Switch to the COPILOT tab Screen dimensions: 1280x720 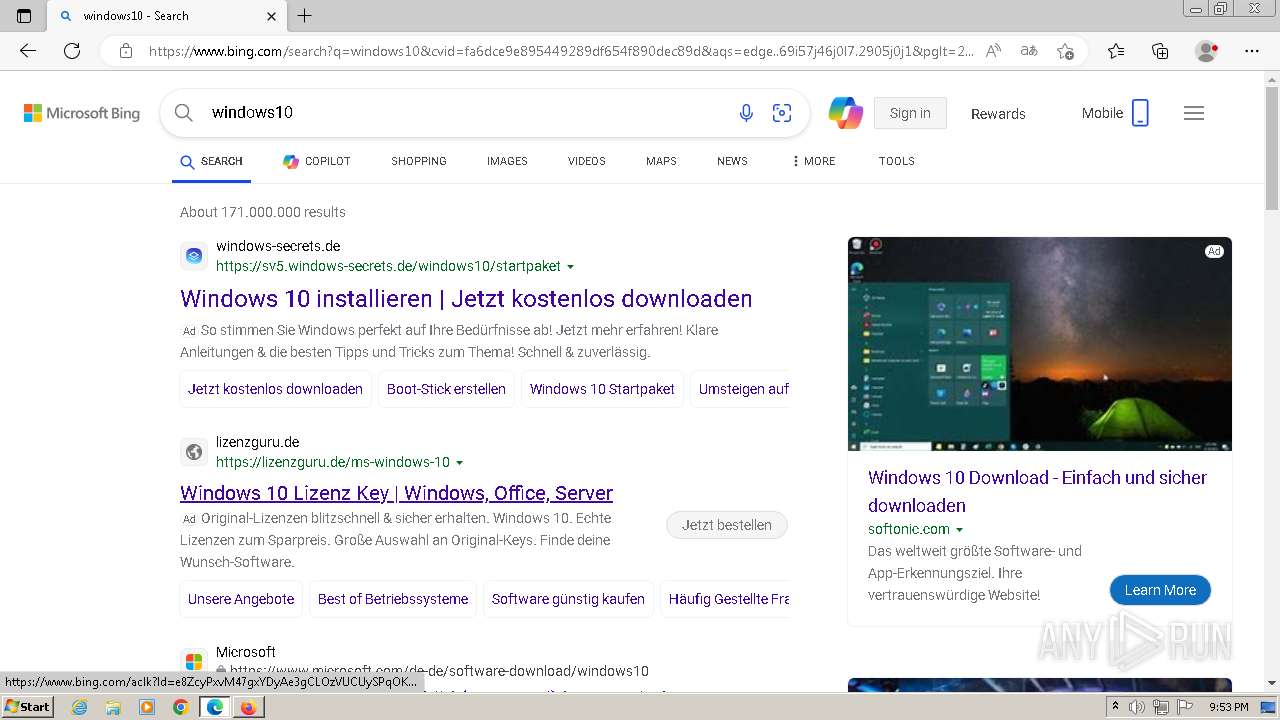[316, 161]
